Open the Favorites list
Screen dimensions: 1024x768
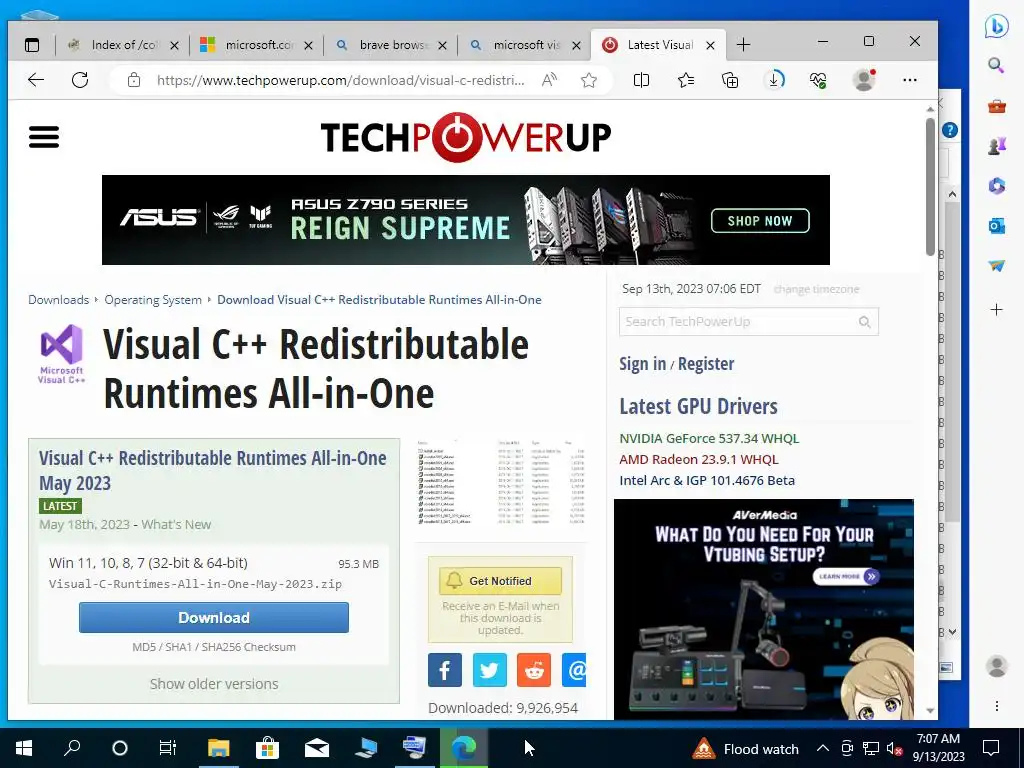[x=686, y=80]
